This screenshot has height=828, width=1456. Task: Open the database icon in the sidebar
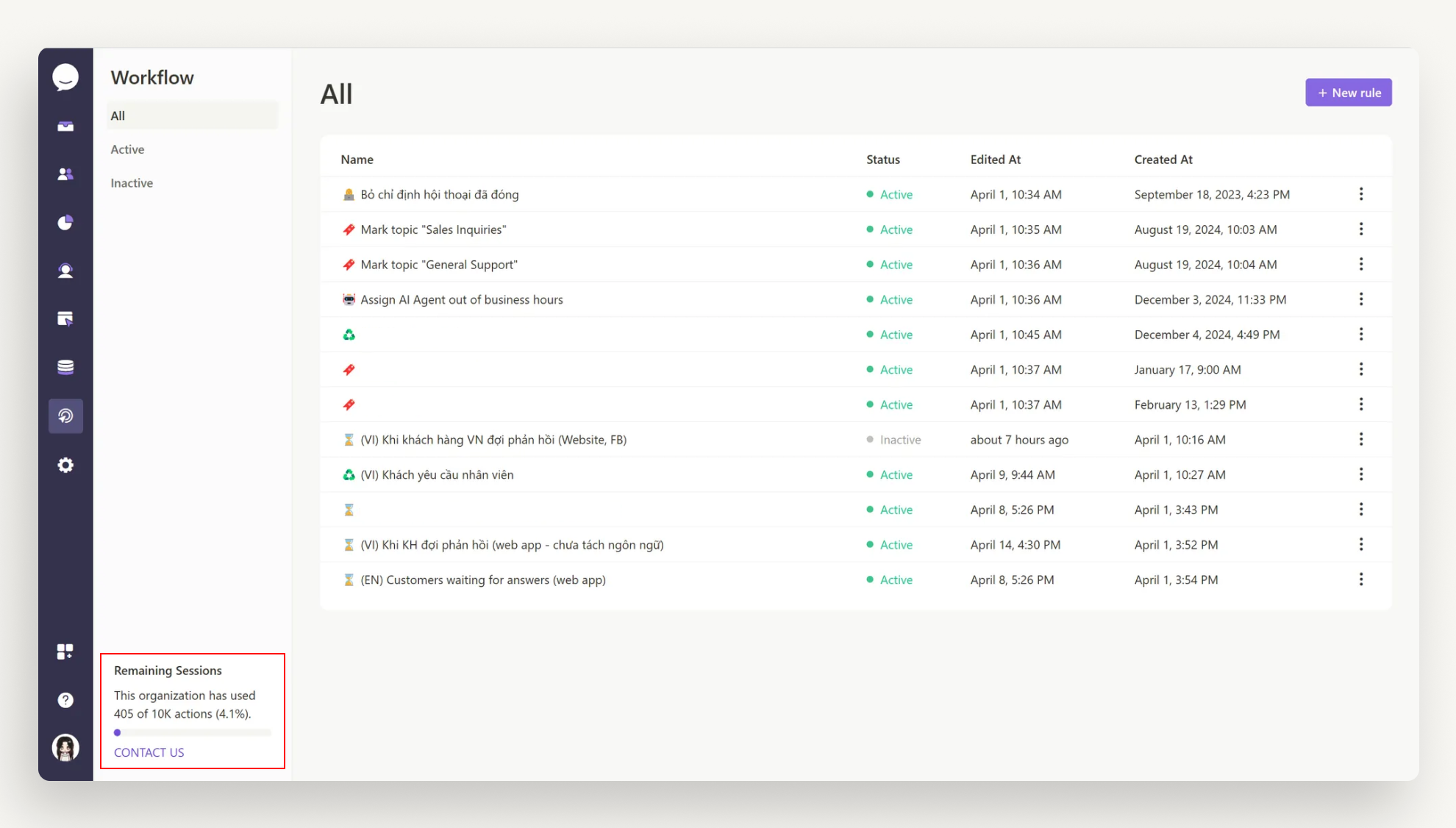(x=65, y=367)
